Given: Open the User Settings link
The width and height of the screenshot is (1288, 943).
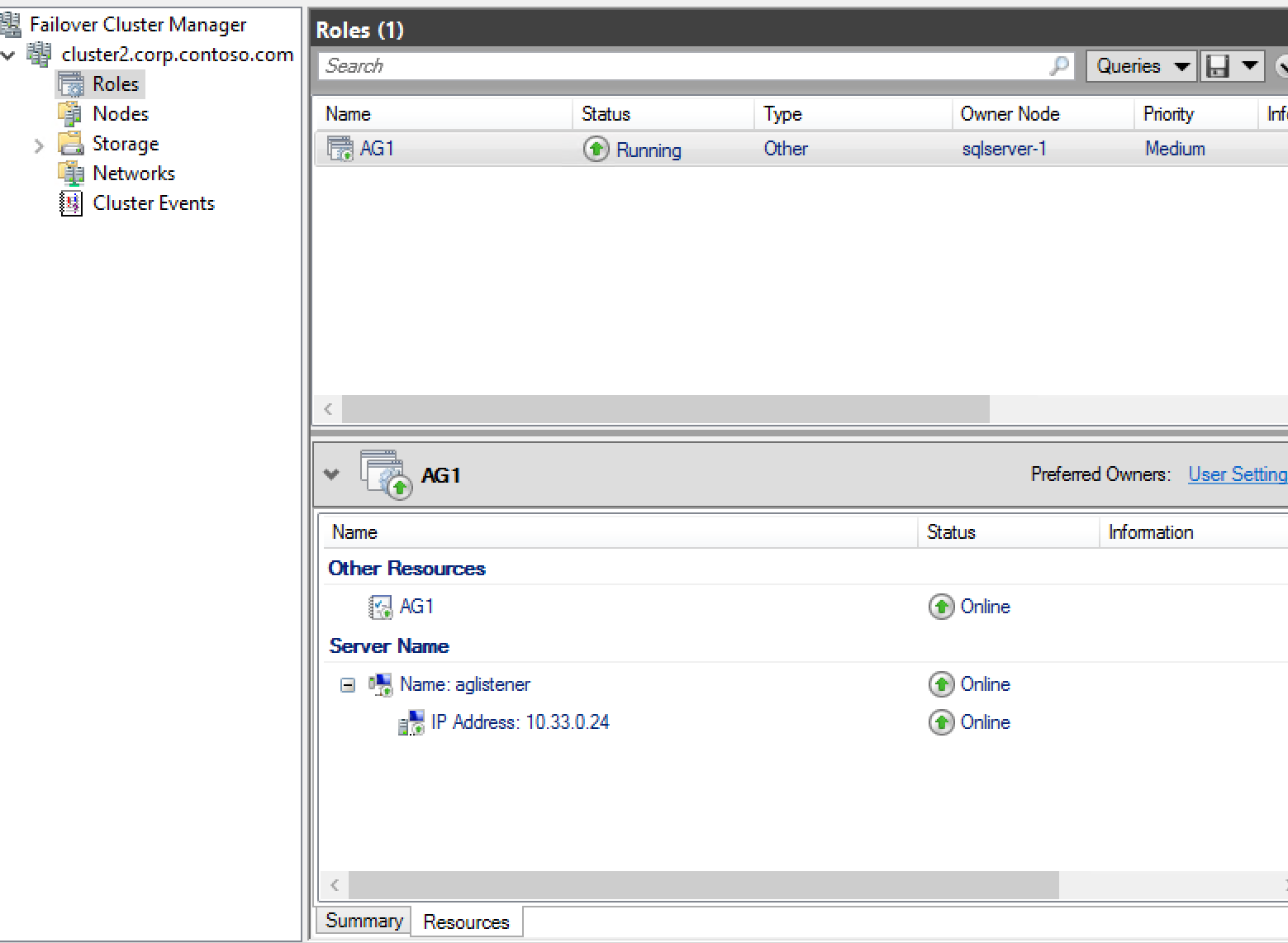Looking at the screenshot, I should click(1237, 474).
